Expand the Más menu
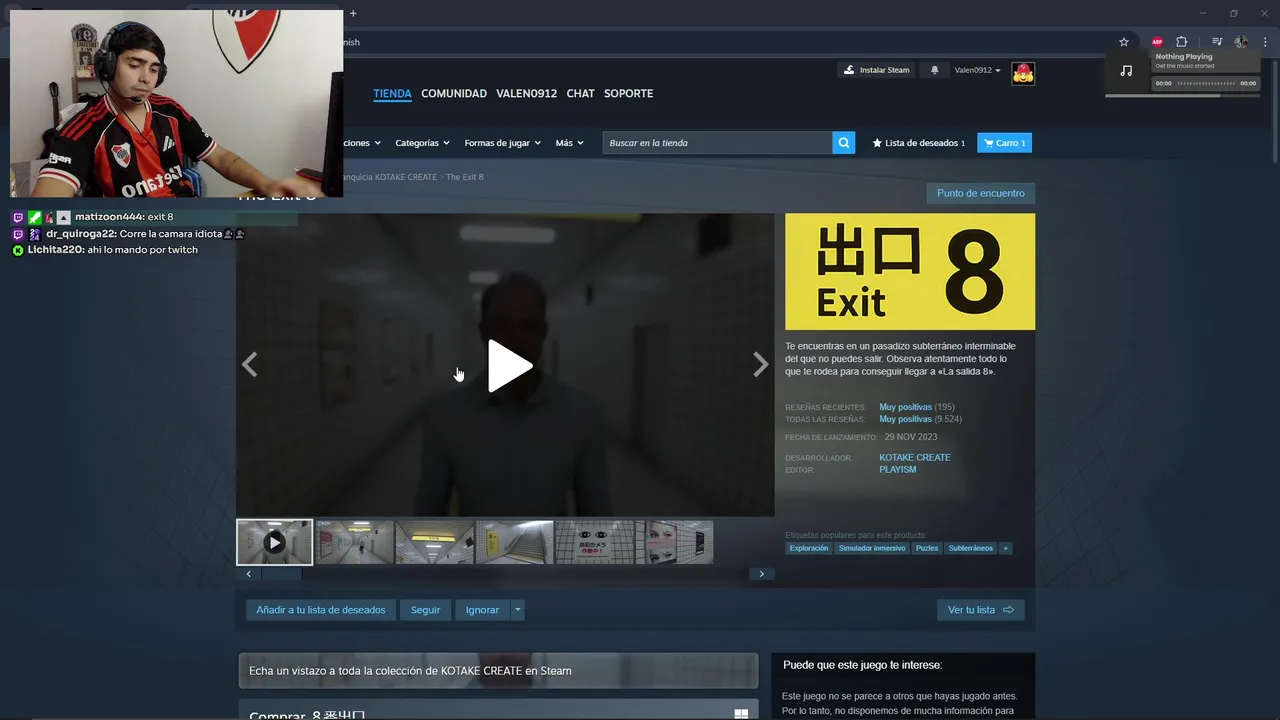Image resolution: width=1280 pixels, height=720 pixels. pos(569,143)
